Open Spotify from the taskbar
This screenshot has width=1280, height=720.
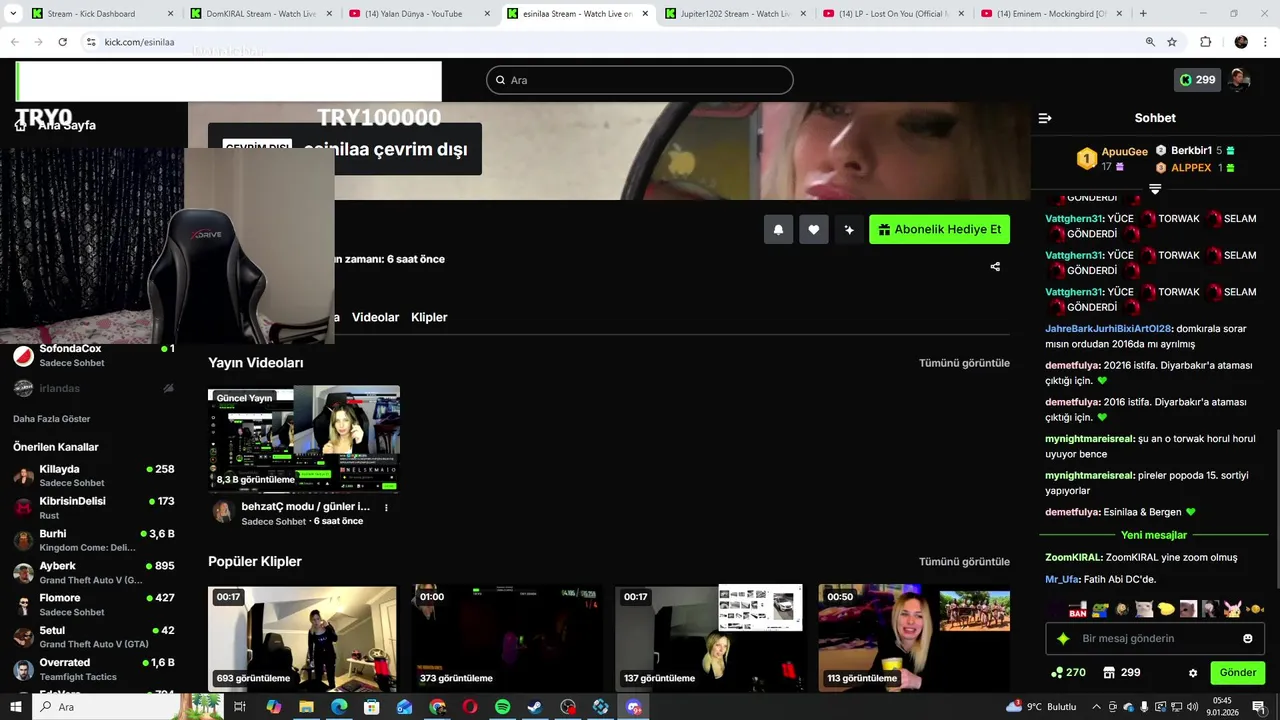coord(502,707)
